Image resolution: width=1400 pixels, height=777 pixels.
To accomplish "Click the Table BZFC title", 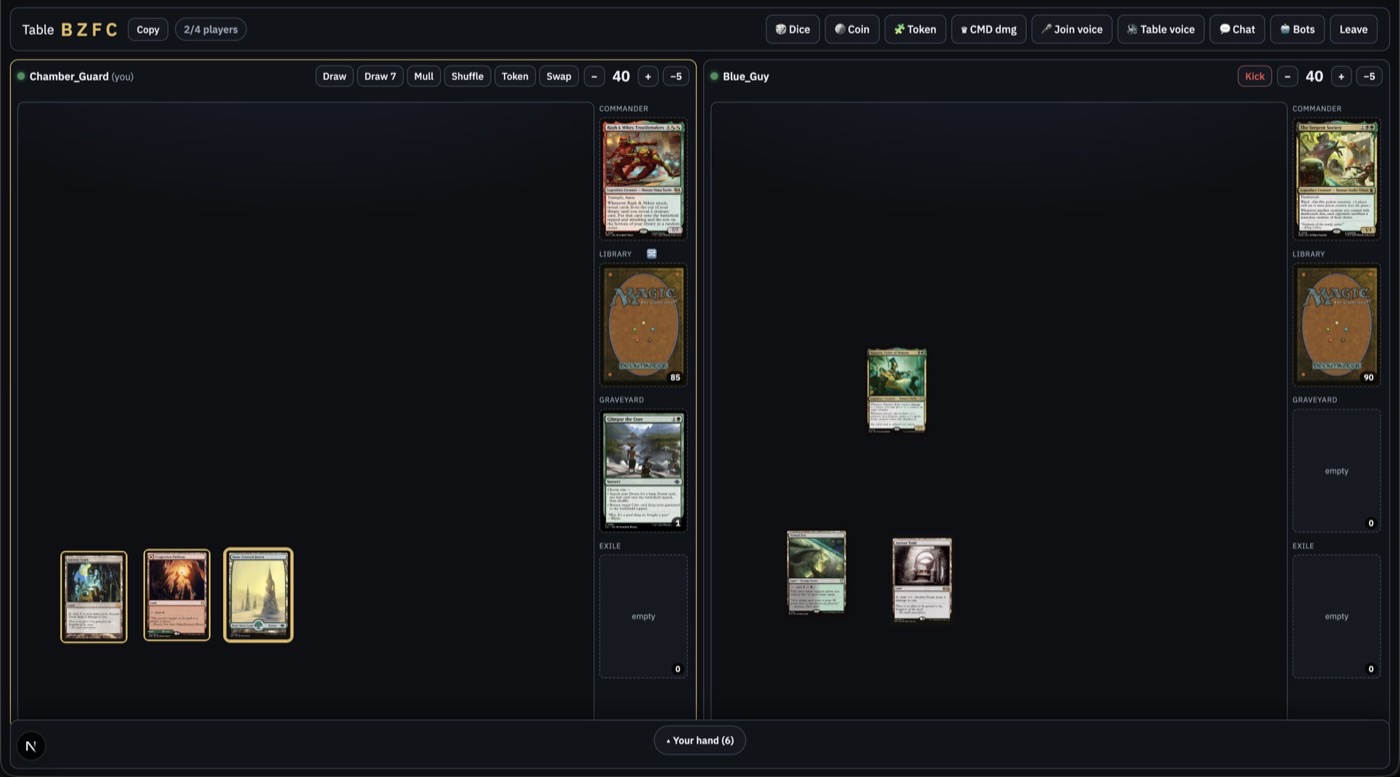I will [70, 29].
